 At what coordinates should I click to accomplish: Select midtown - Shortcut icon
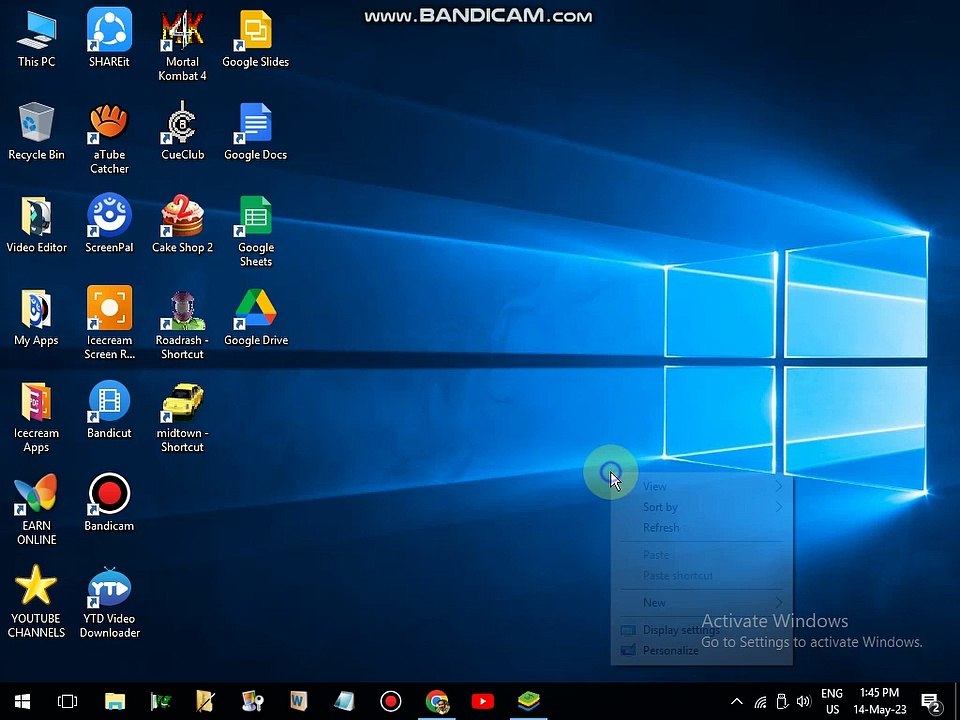tap(182, 418)
